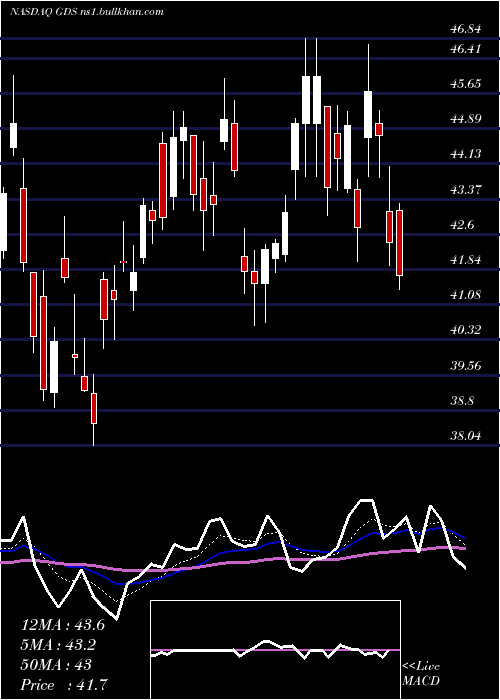Click the 40.32 price axis label
This screenshot has height=700, width=500.
pos(465,330)
